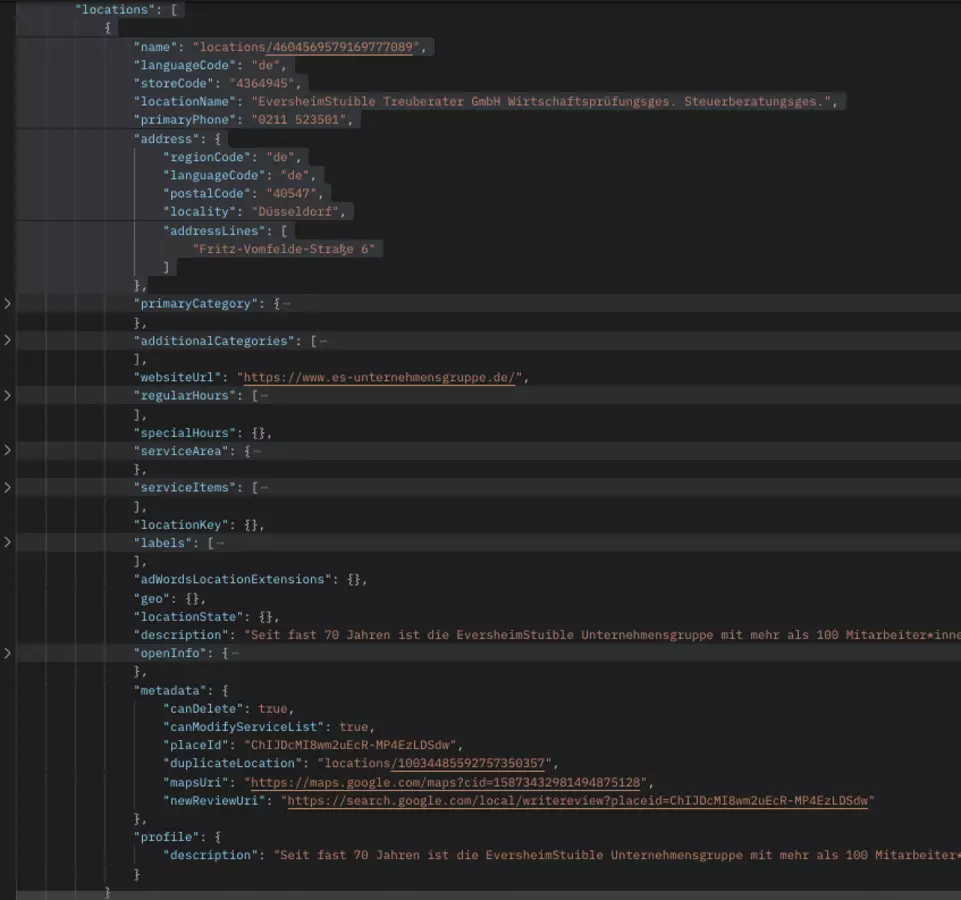Unfold the serviceItems array in gutter
Image resolution: width=961 pixels, height=900 pixels.
7,487
